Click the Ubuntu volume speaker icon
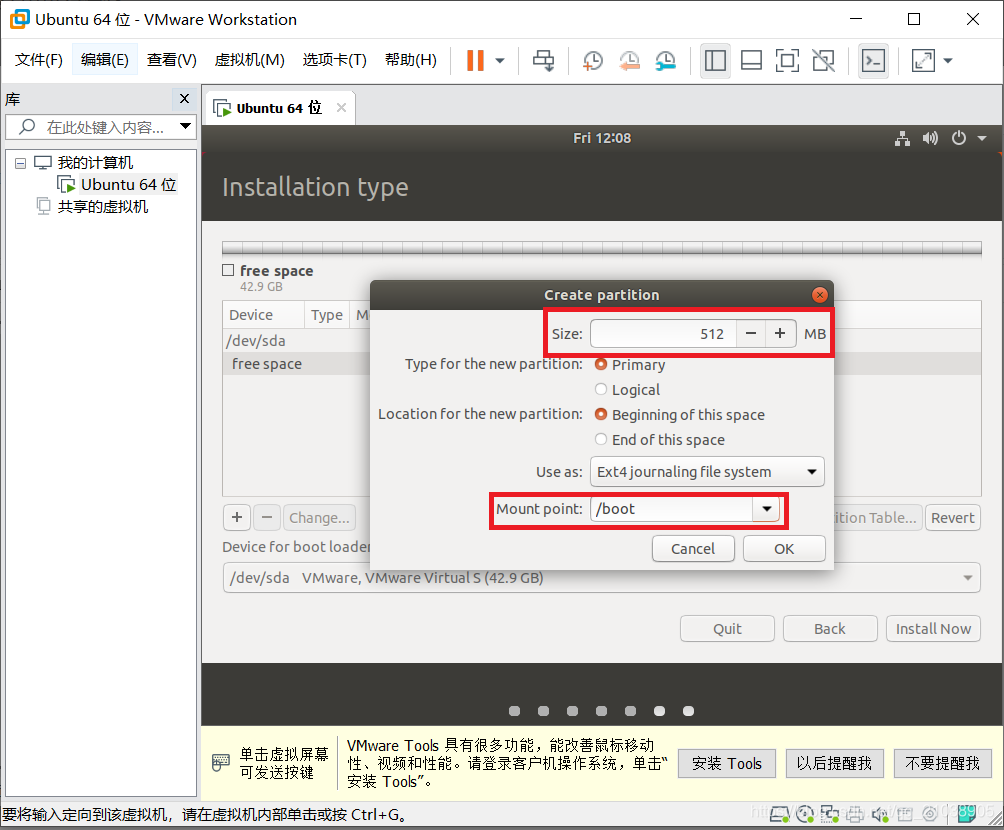The height and width of the screenshot is (830, 1004). (x=930, y=138)
